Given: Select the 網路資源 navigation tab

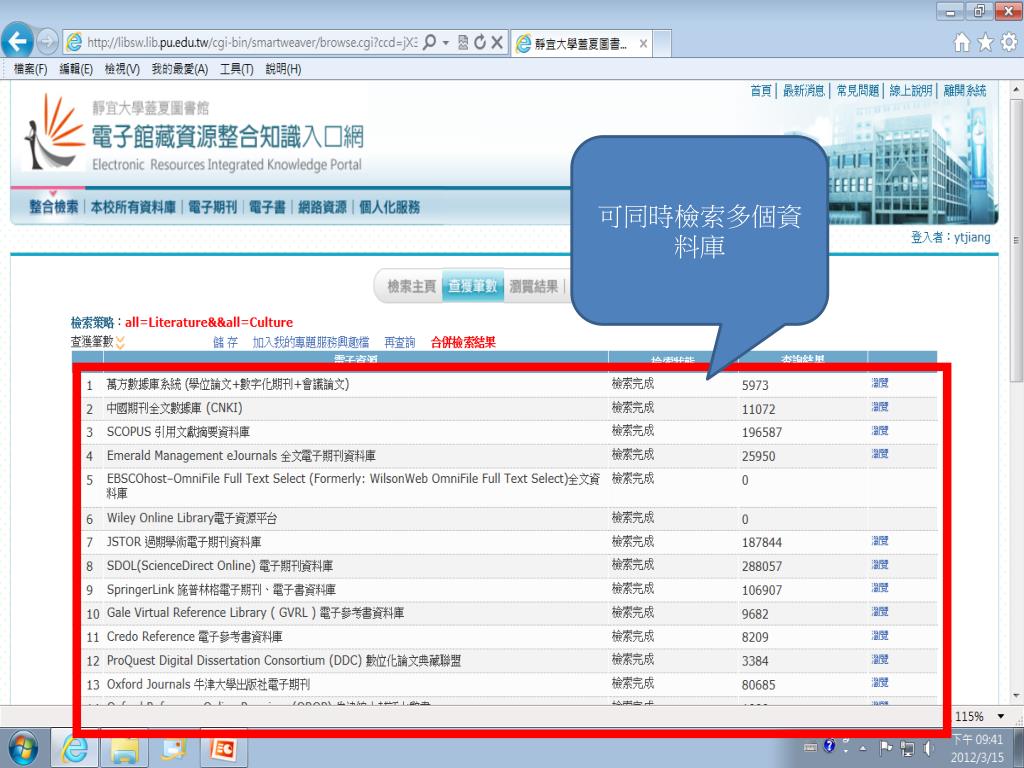Looking at the screenshot, I should [323, 207].
